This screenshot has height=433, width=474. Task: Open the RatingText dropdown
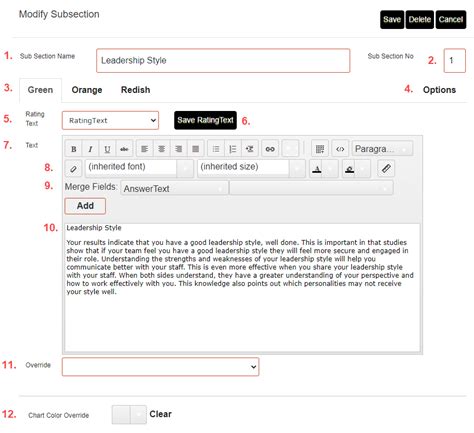[x=110, y=120]
